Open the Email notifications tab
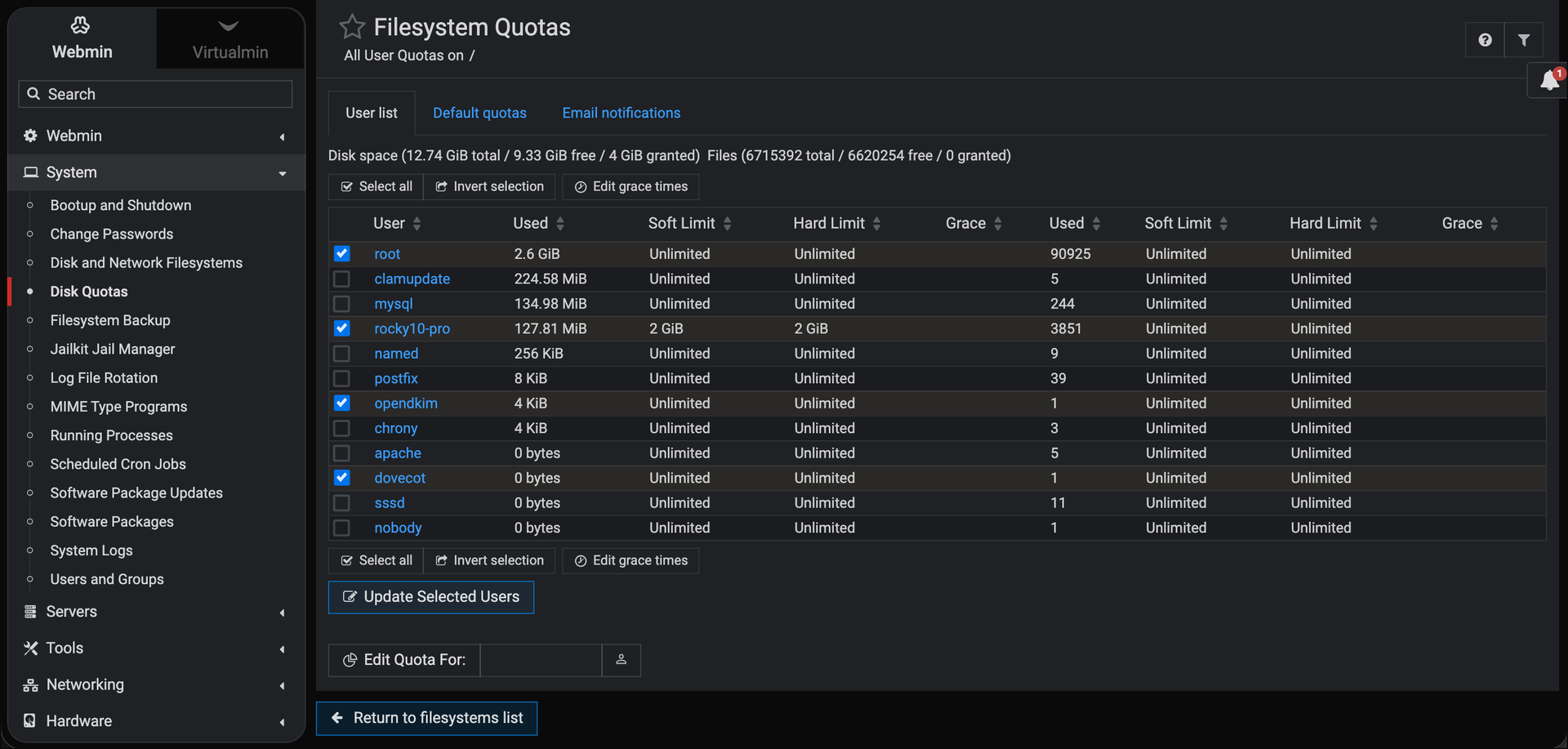 621,114
